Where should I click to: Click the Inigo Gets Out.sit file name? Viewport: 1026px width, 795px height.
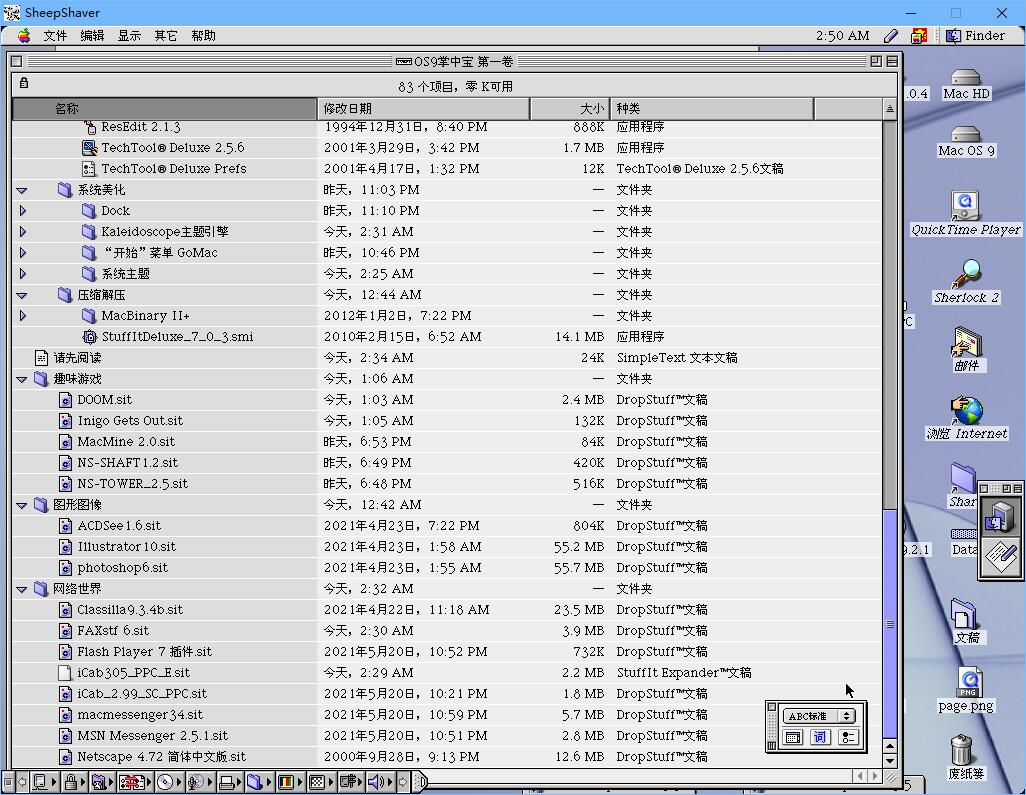(130, 421)
